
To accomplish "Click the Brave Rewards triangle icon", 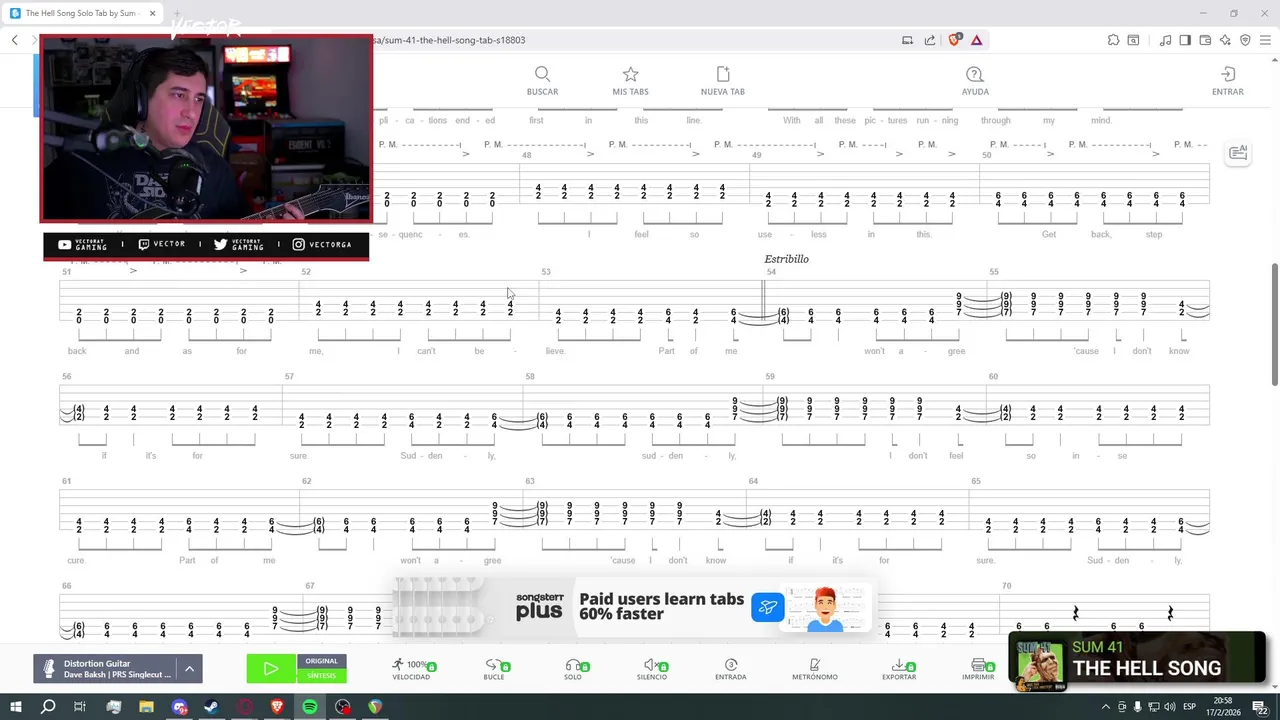I will coord(976,40).
